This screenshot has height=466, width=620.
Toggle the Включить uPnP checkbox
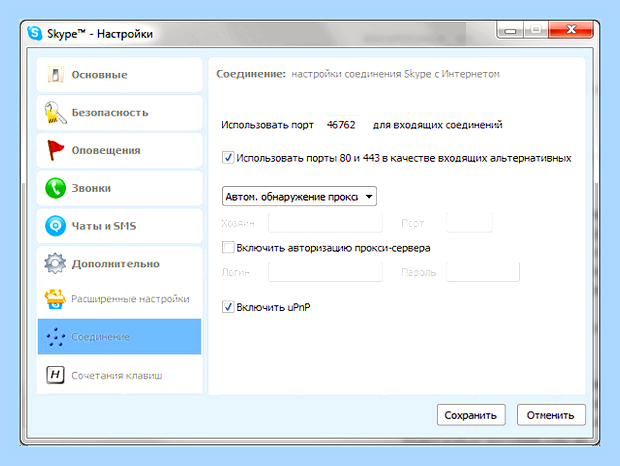[x=228, y=307]
